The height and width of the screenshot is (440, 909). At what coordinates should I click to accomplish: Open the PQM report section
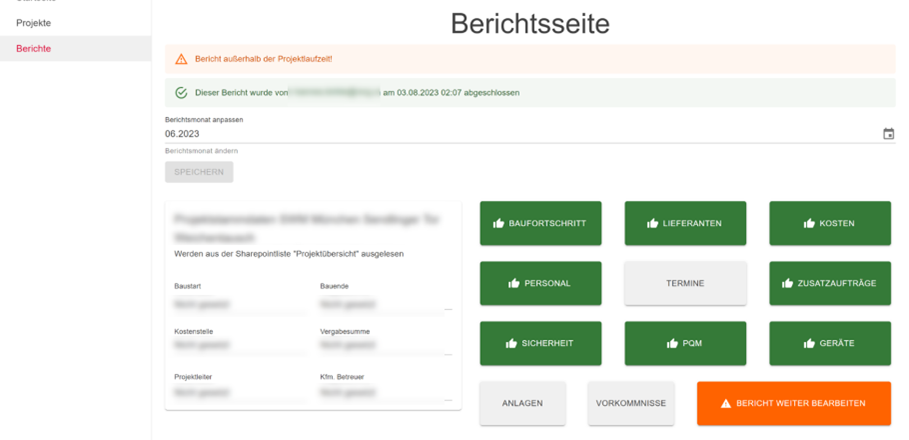coord(685,343)
